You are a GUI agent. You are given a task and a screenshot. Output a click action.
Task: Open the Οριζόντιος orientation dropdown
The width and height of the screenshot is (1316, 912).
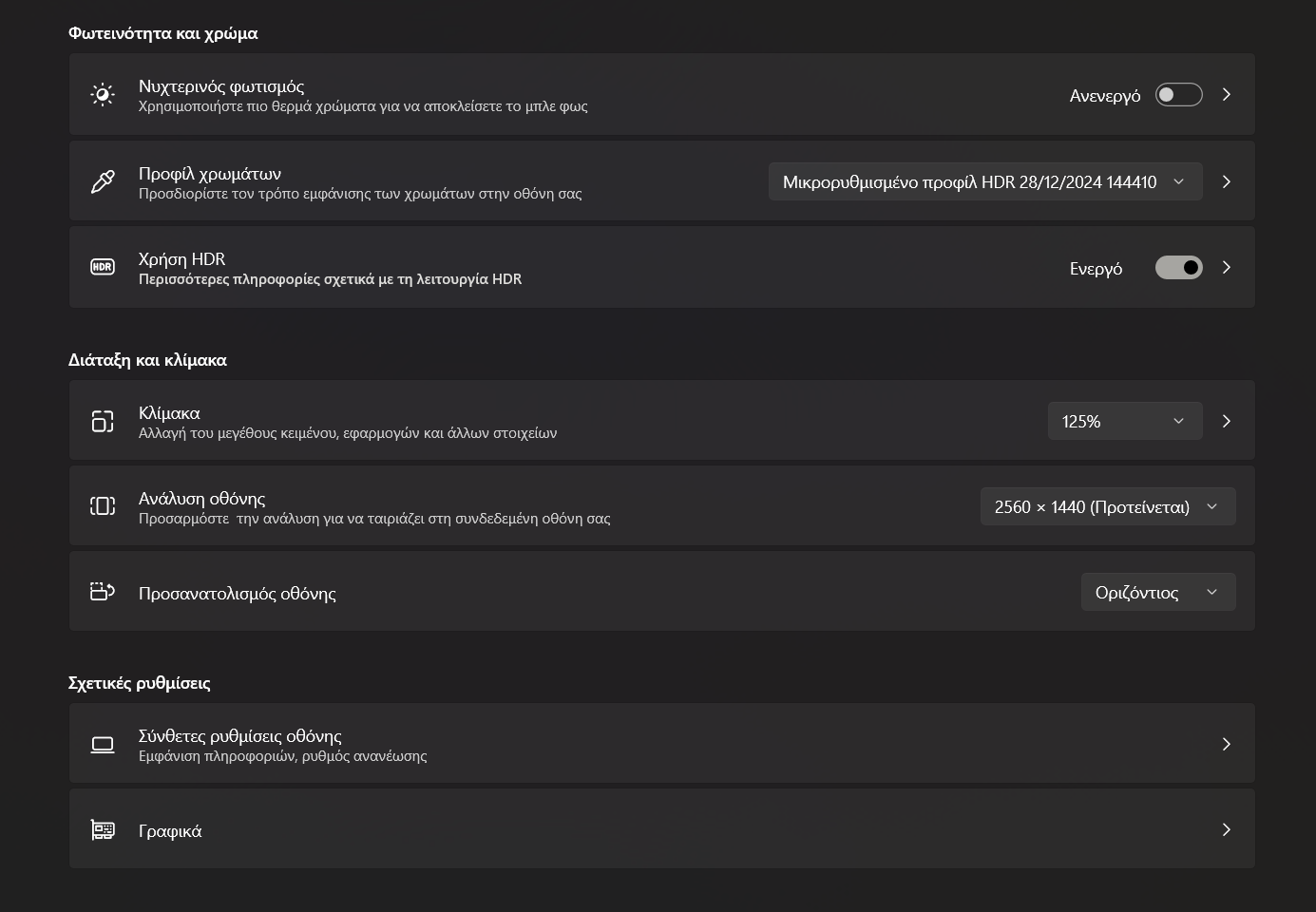pos(1157,592)
